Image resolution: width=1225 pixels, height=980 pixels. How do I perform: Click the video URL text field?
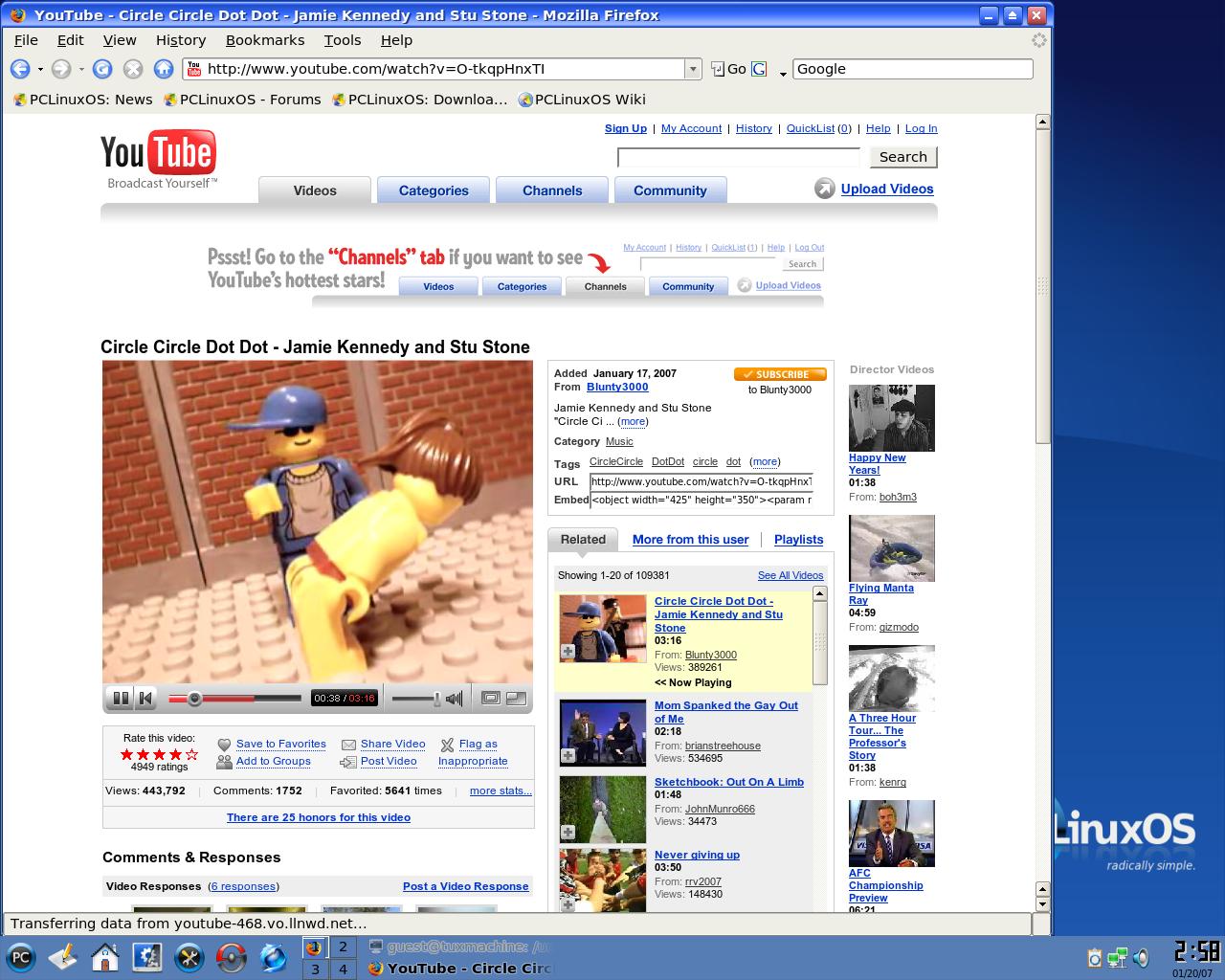click(702, 481)
